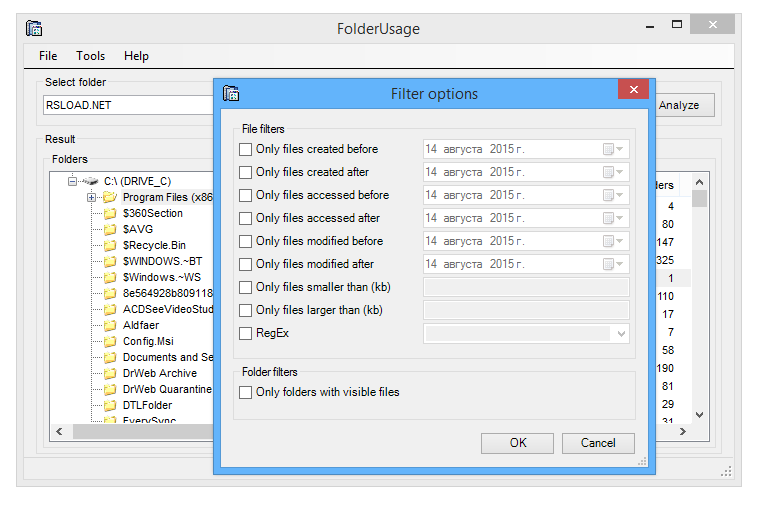Tick Only files larger than (kb)

tap(246, 310)
